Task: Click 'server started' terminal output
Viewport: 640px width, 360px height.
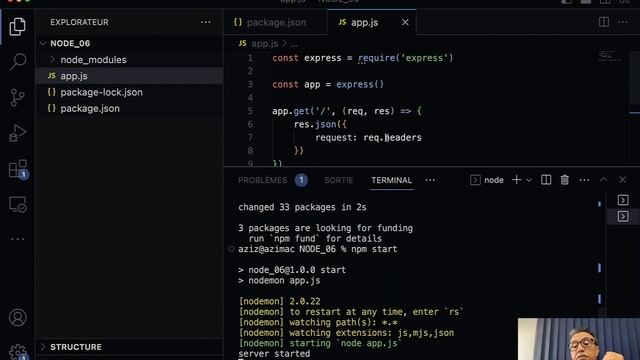Action: (274, 353)
